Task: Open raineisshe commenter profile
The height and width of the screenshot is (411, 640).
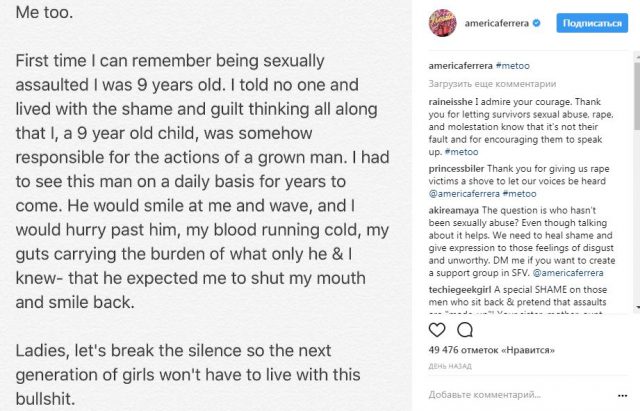Action: (451, 103)
